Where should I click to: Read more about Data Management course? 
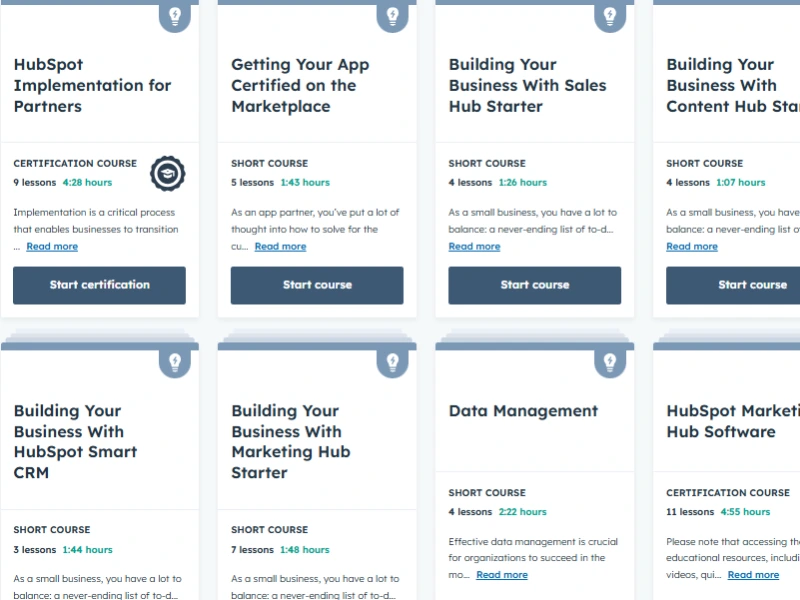point(502,575)
